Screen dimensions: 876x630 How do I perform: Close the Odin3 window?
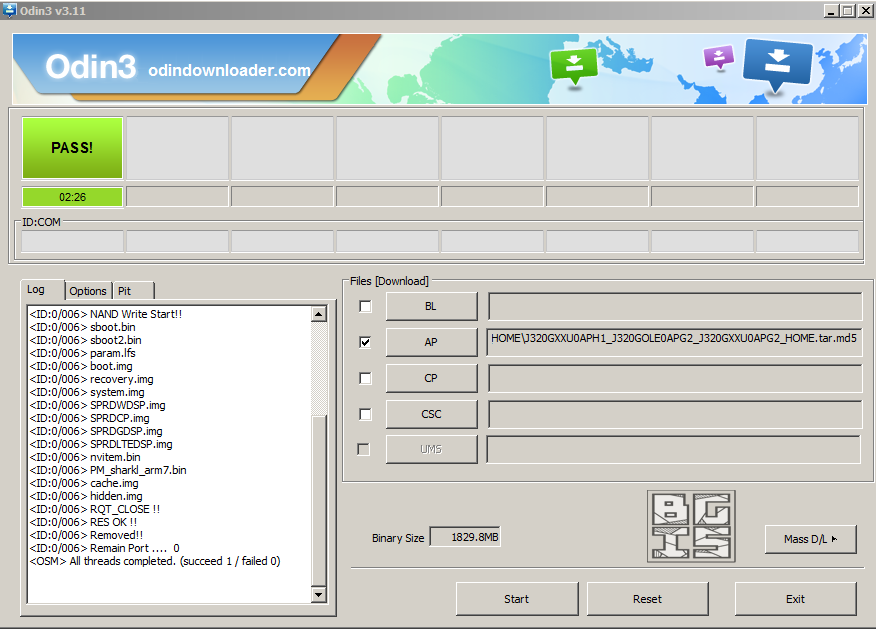(866, 10)
